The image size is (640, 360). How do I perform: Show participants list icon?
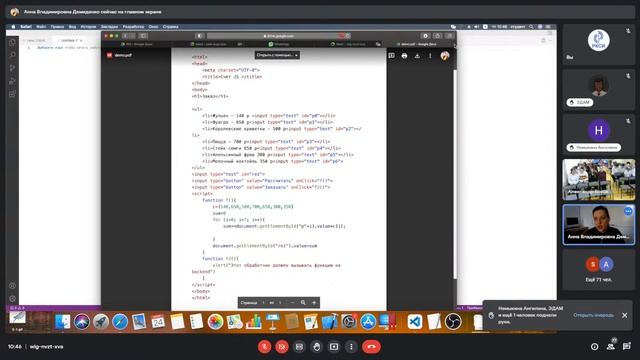[x=611, y=347]
